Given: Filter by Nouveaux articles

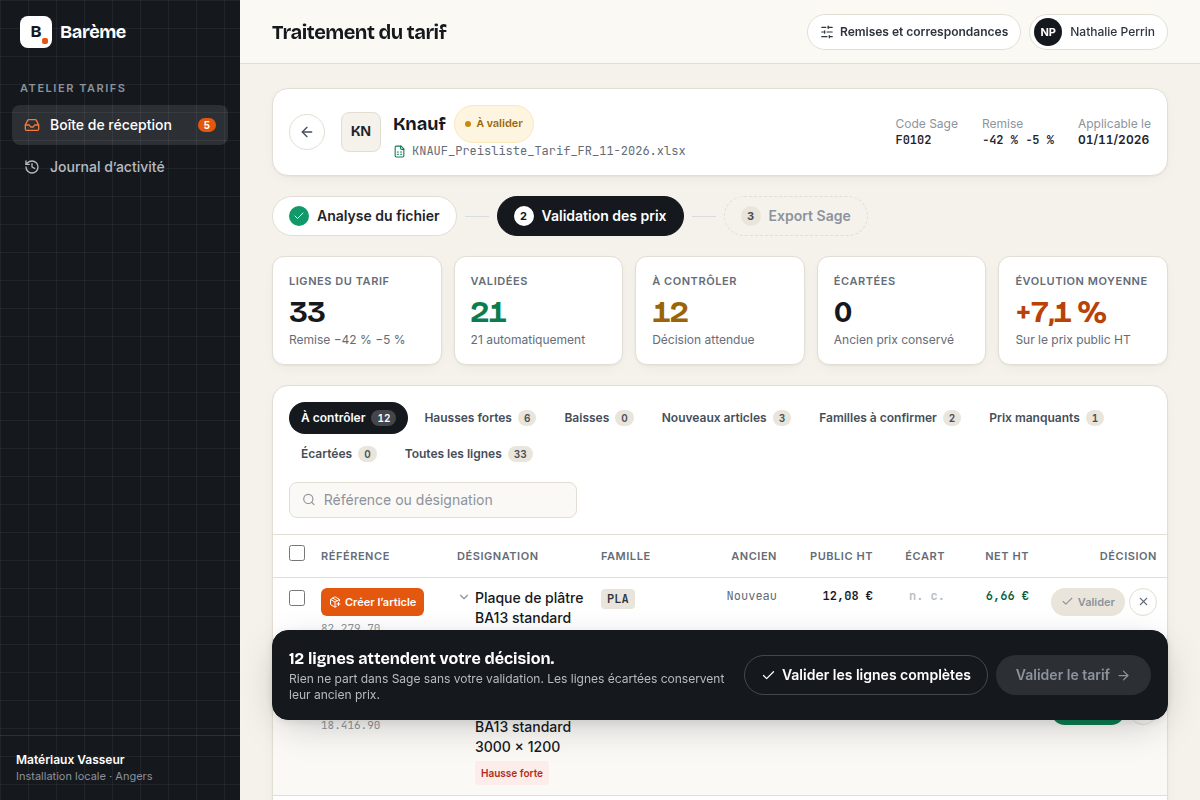Looking at the screenshot, I should click(x=726, y=418).
